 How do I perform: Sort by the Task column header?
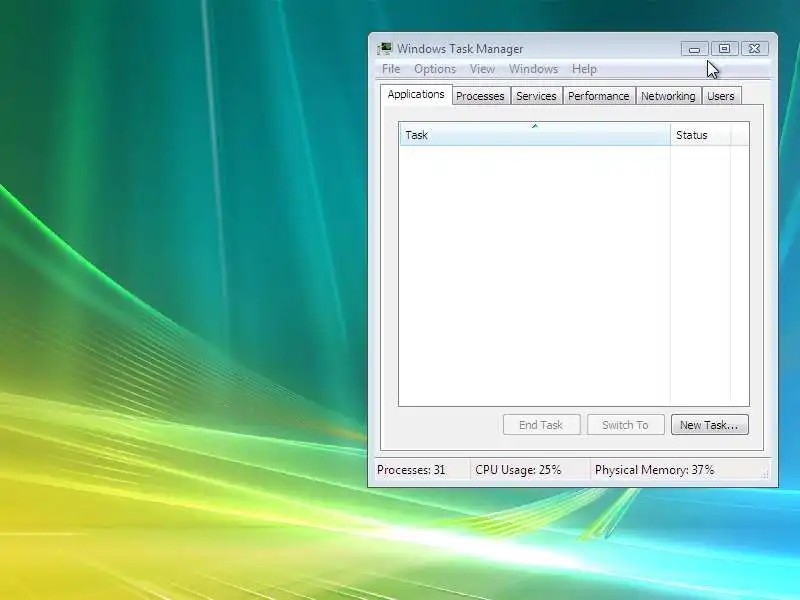click(x=535, y=135)
